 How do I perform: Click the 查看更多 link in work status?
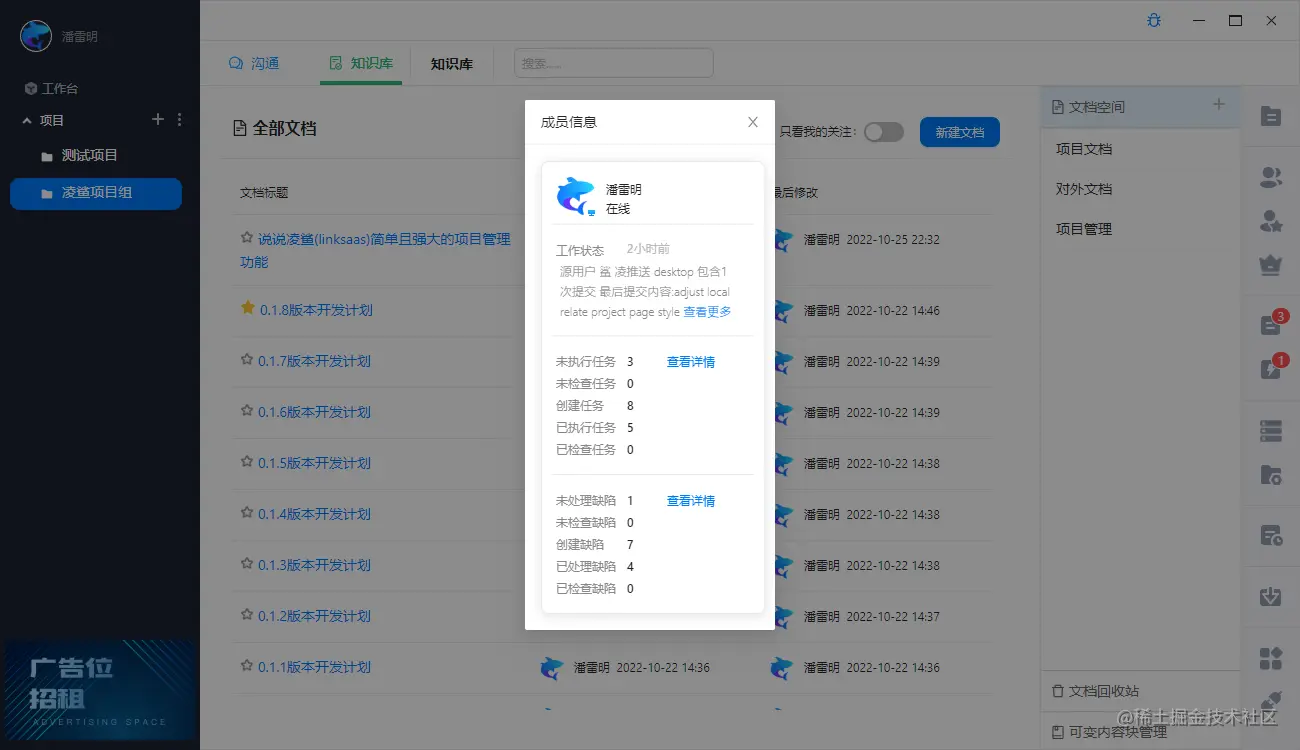click(707, 312)
